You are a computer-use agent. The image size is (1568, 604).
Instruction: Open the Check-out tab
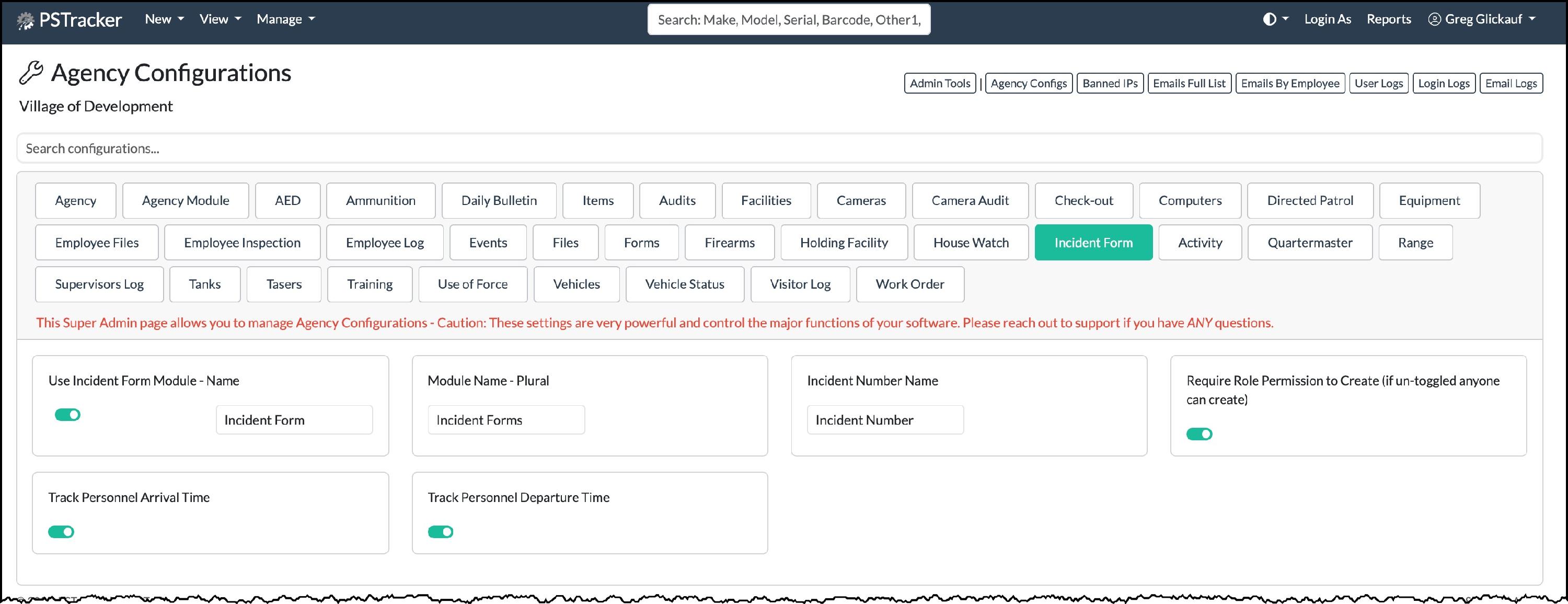tap(1084, 200)
